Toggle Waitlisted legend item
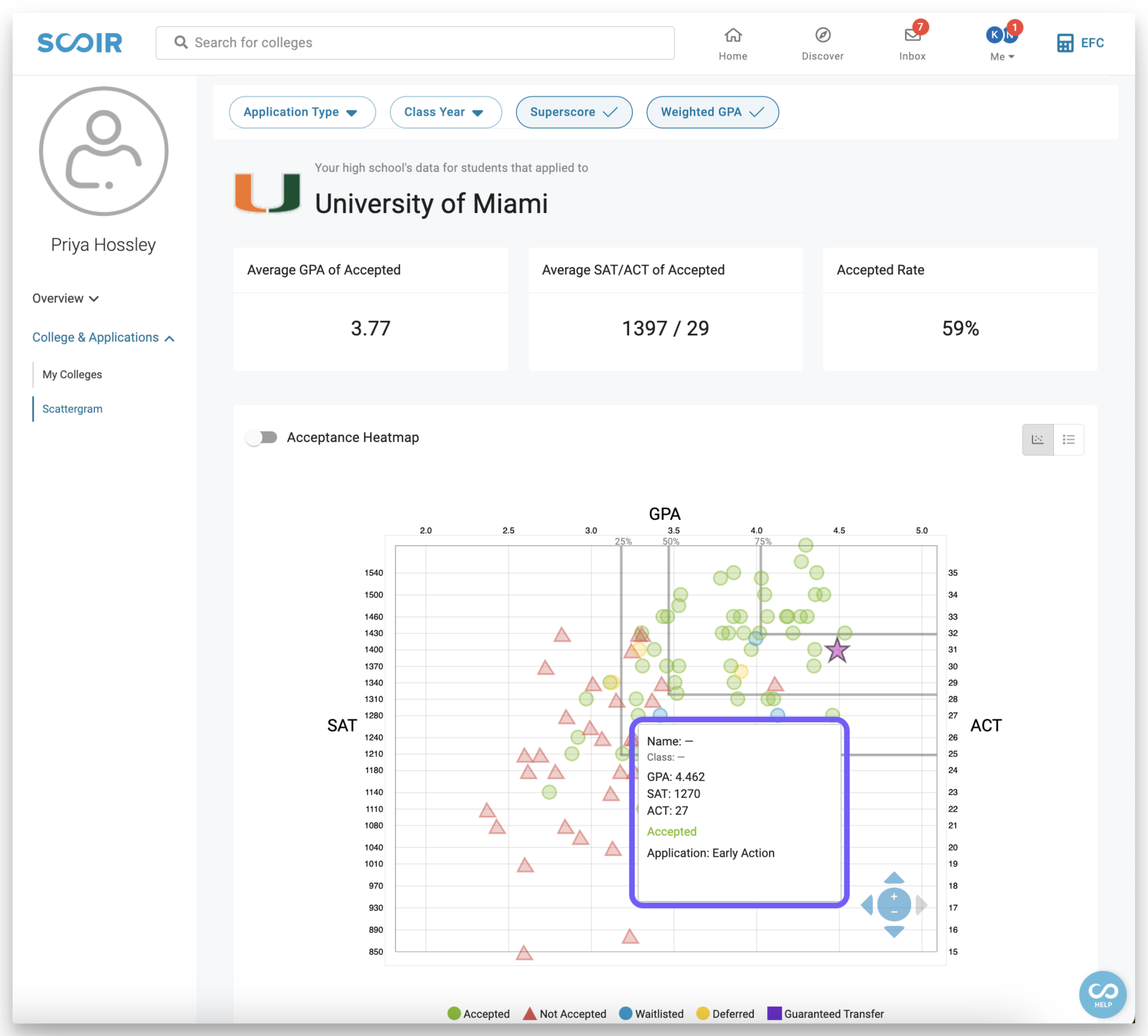 click(651, 1014)
